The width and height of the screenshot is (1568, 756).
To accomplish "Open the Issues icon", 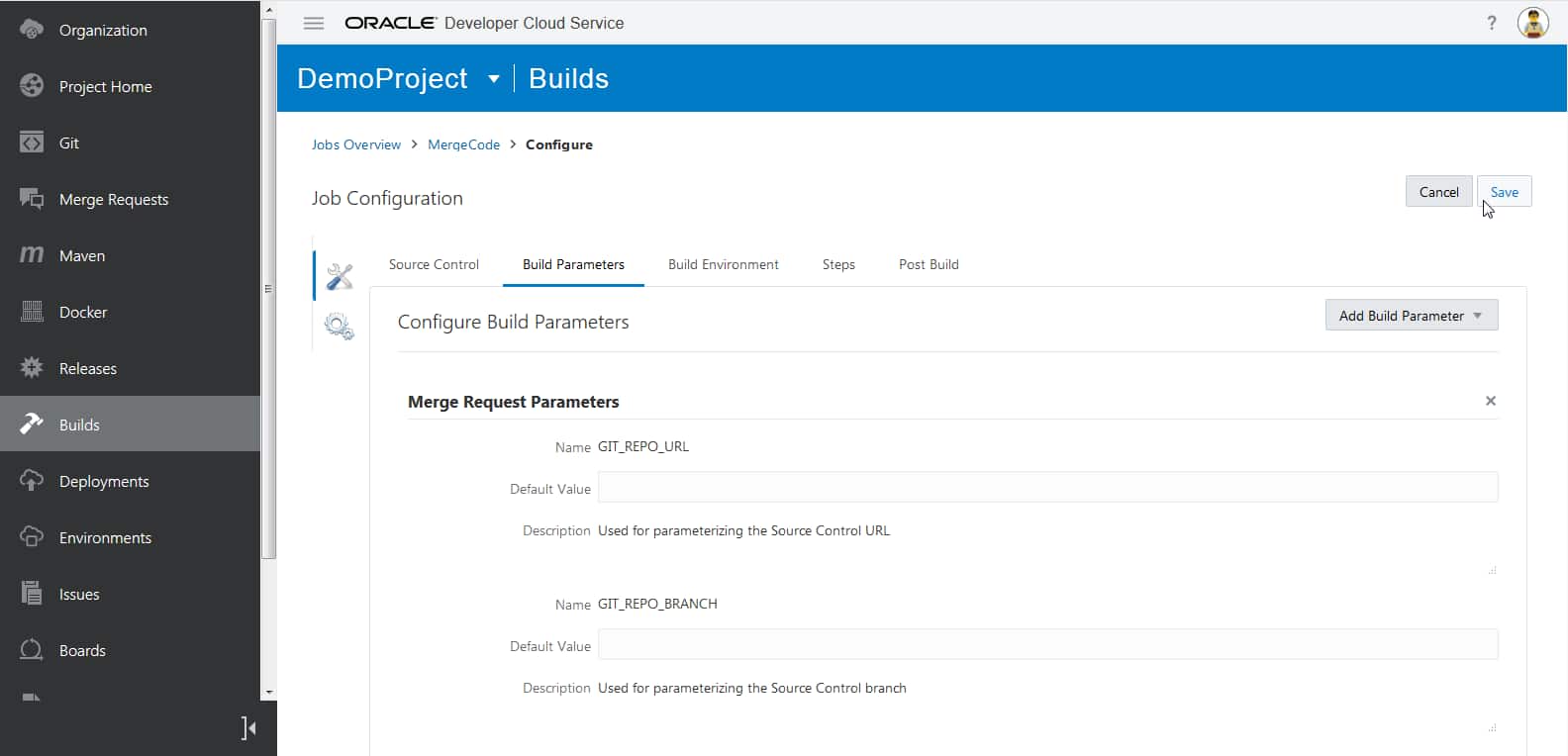I will [x=32, y=594].
